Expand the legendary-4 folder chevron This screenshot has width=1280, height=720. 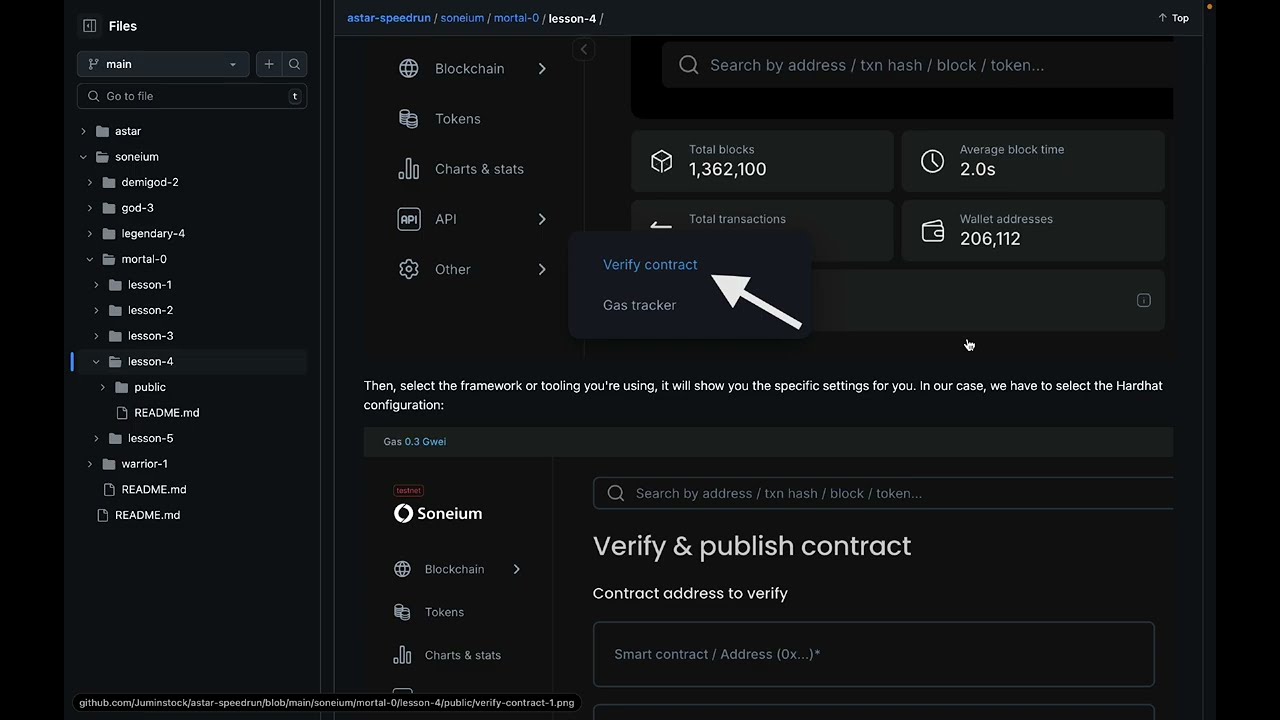click(x=90, y=234)
